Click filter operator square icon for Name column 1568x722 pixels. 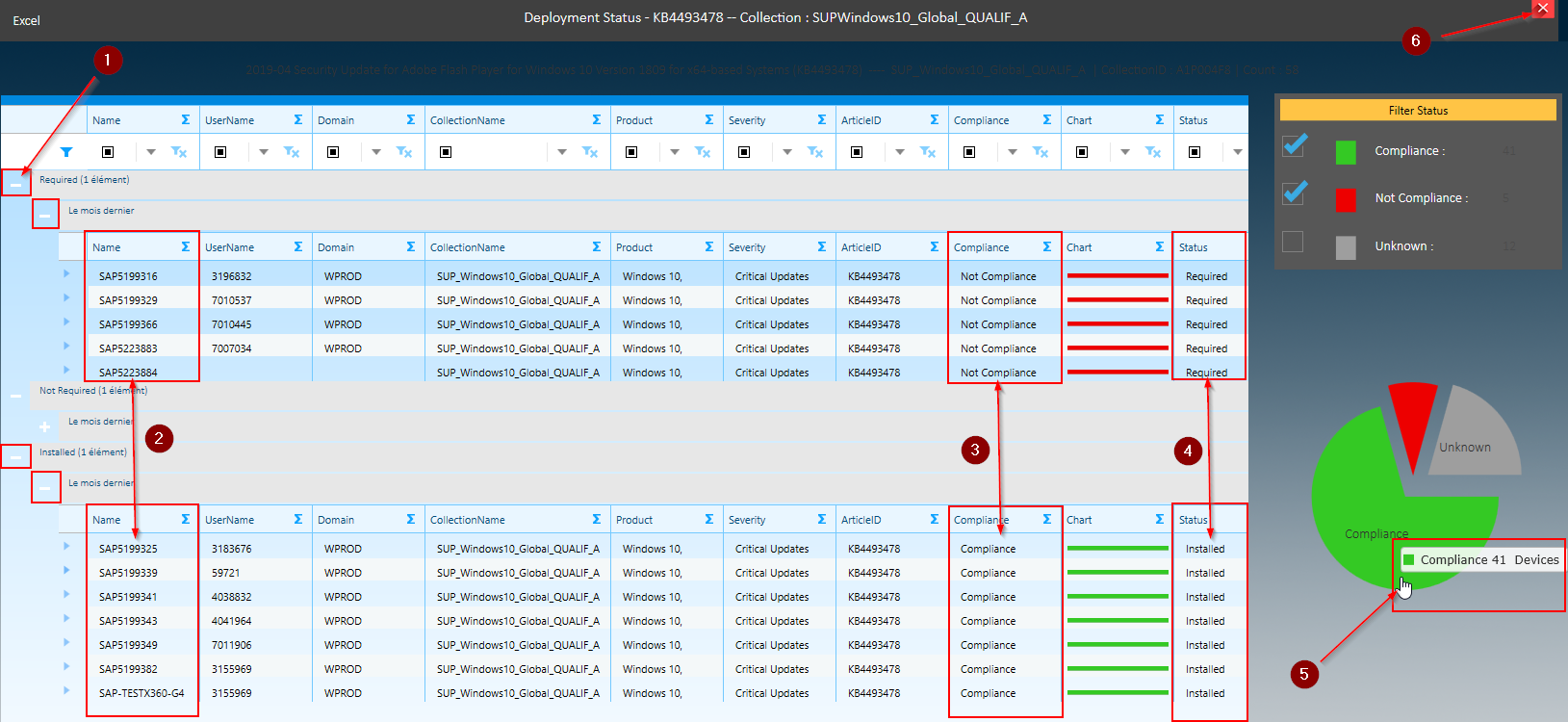click(x=108, y=152)
